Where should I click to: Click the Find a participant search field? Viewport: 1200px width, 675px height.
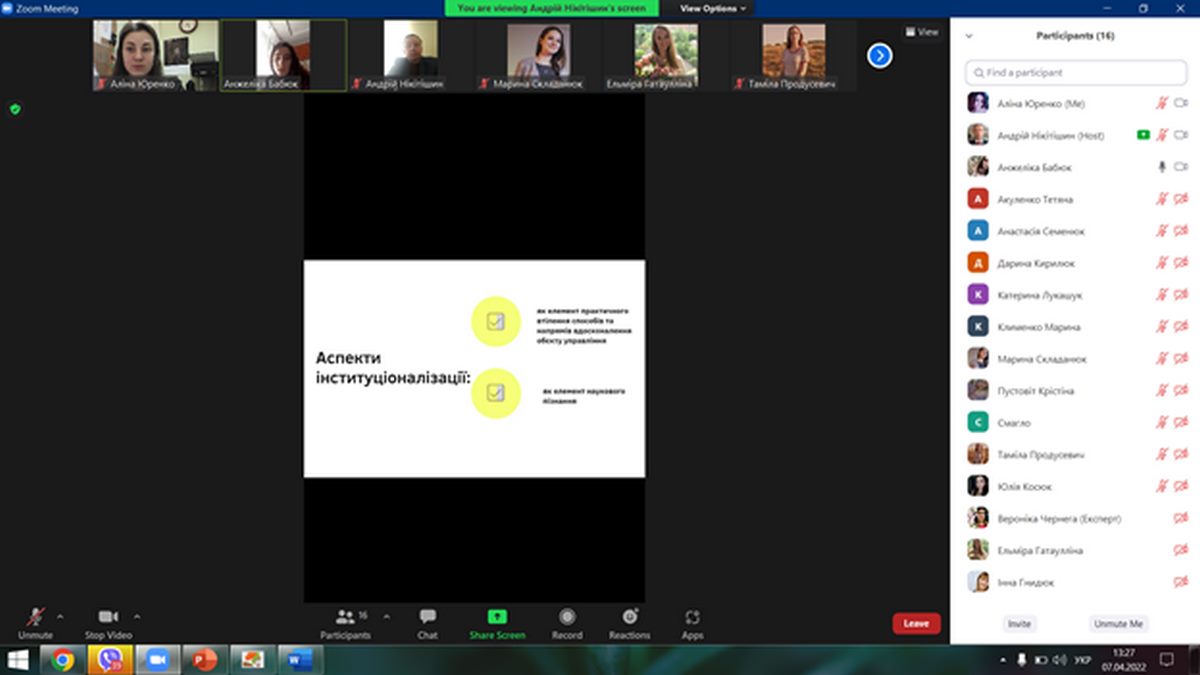pos(1076,72)
